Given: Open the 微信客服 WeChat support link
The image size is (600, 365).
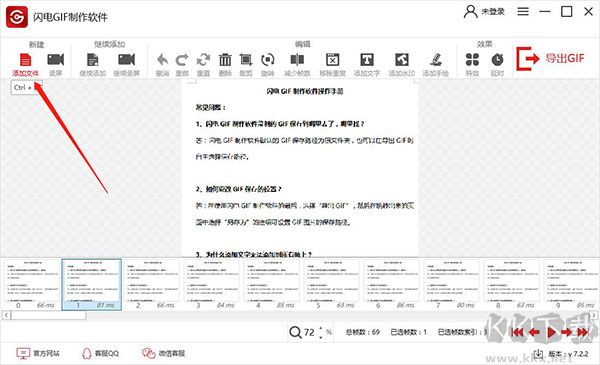Looking at the screenshot, I should coord(163,353).
